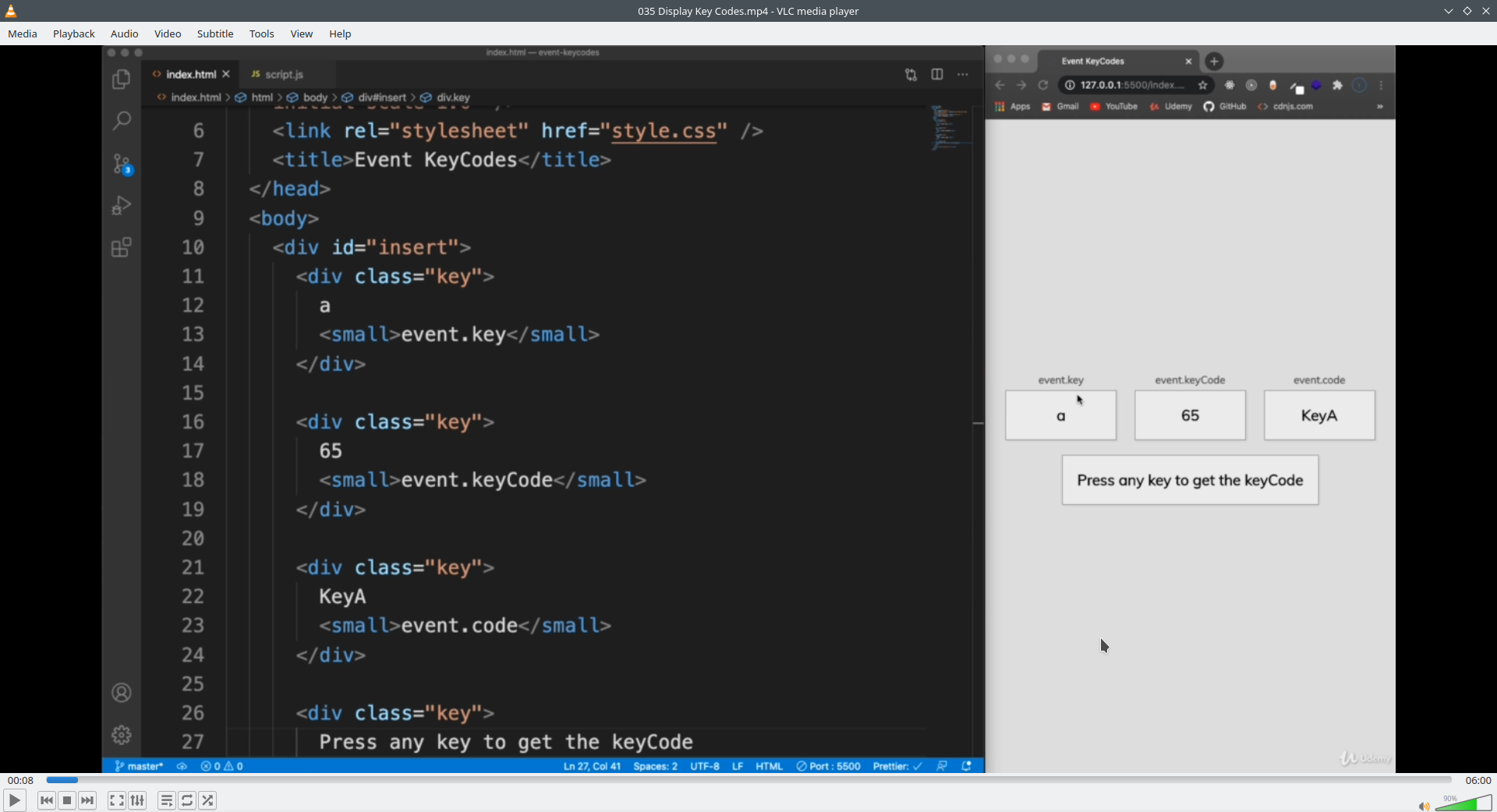The image size is (1497, 812).
Task: Open the View menu
Action: click(x=302, y=34)
